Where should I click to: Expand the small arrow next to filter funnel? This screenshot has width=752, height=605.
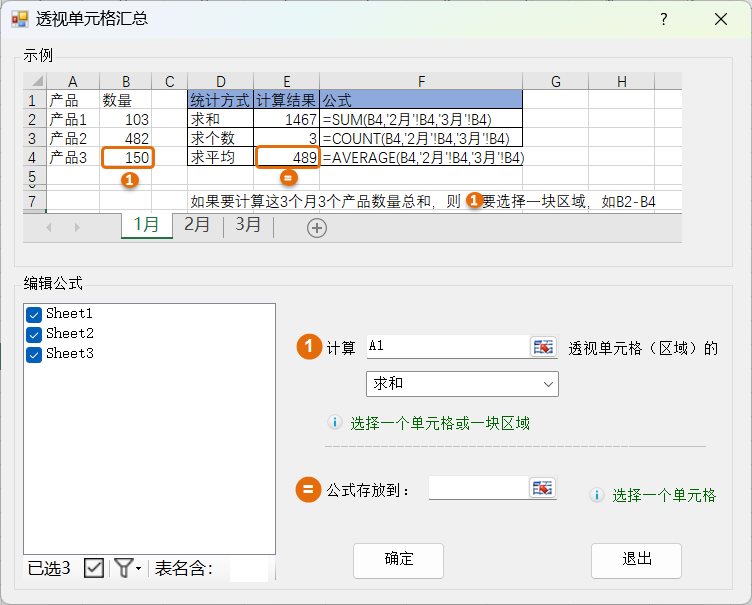tap(139, 569)
